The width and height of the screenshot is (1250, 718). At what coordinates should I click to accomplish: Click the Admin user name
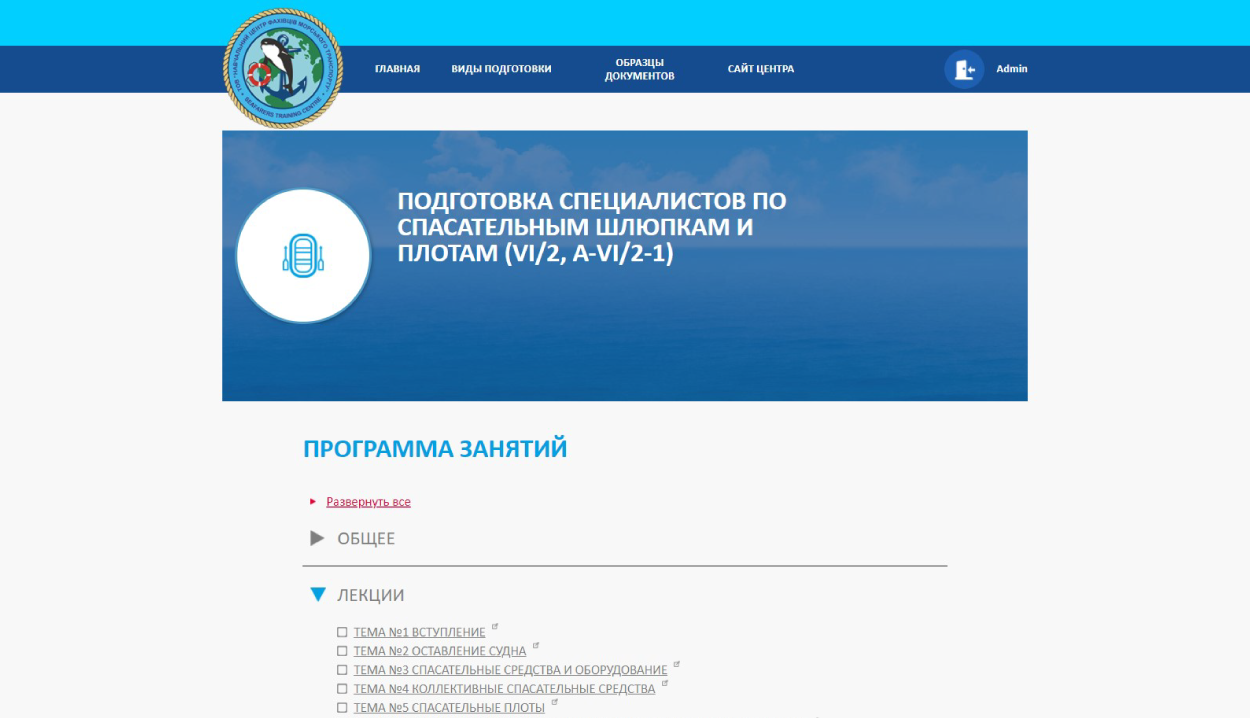pyautogui.click(x=1012, y=69)
